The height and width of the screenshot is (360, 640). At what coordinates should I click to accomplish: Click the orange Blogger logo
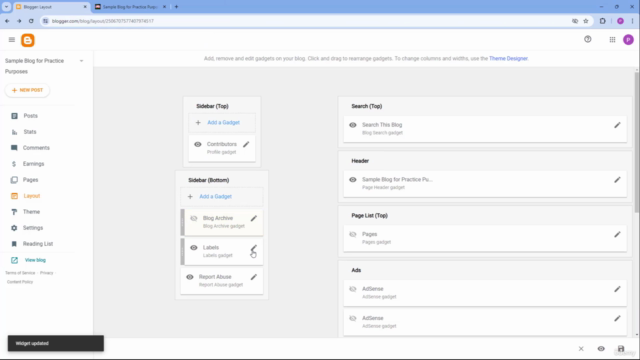(28, 40)
